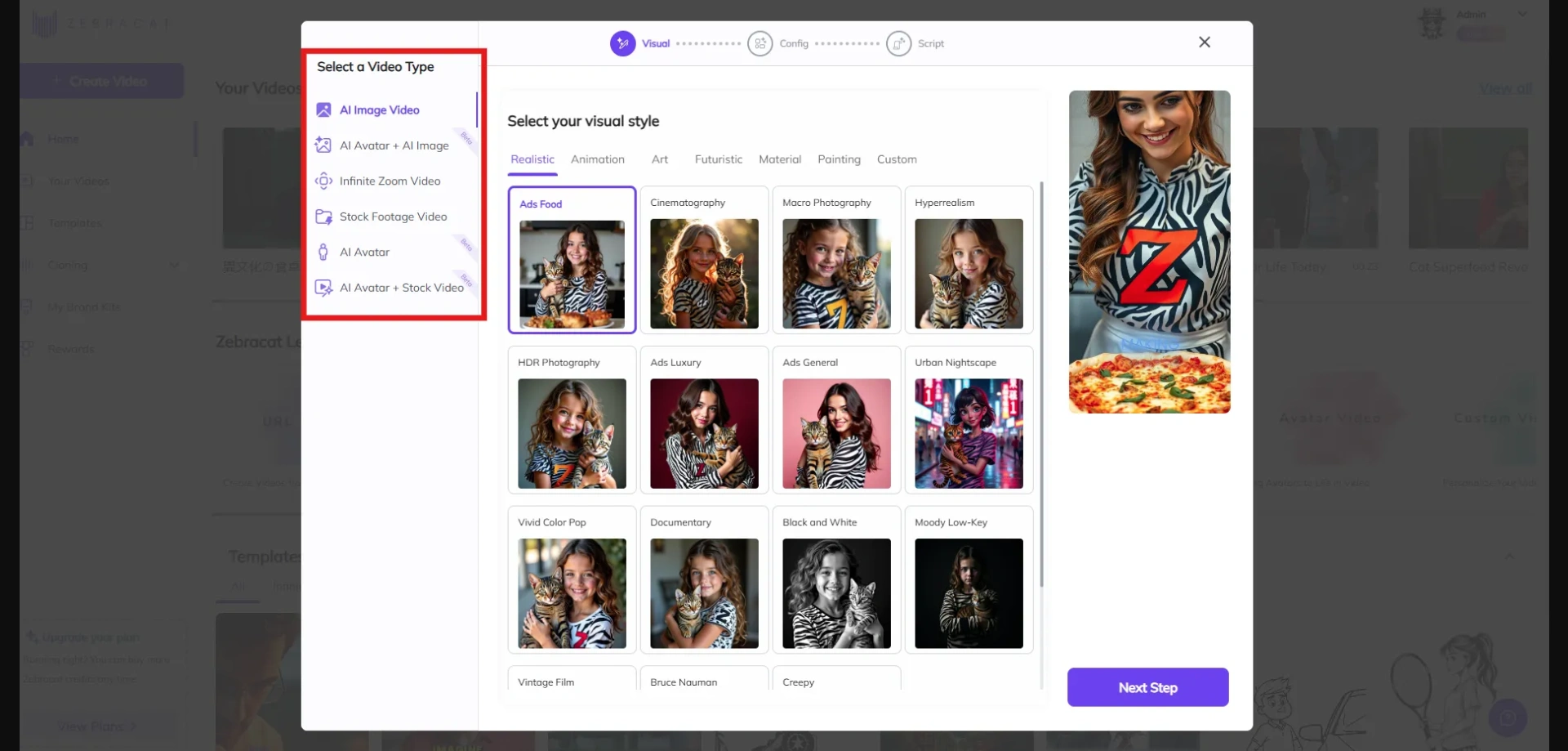Image resolution: width=1568 pixels, height=751 pixels.
Task: Click Create Video in background page
Action: coord(101,81)
